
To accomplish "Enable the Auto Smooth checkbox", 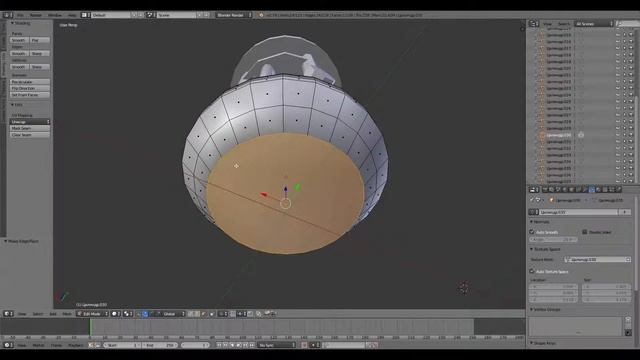I will 532,232.
